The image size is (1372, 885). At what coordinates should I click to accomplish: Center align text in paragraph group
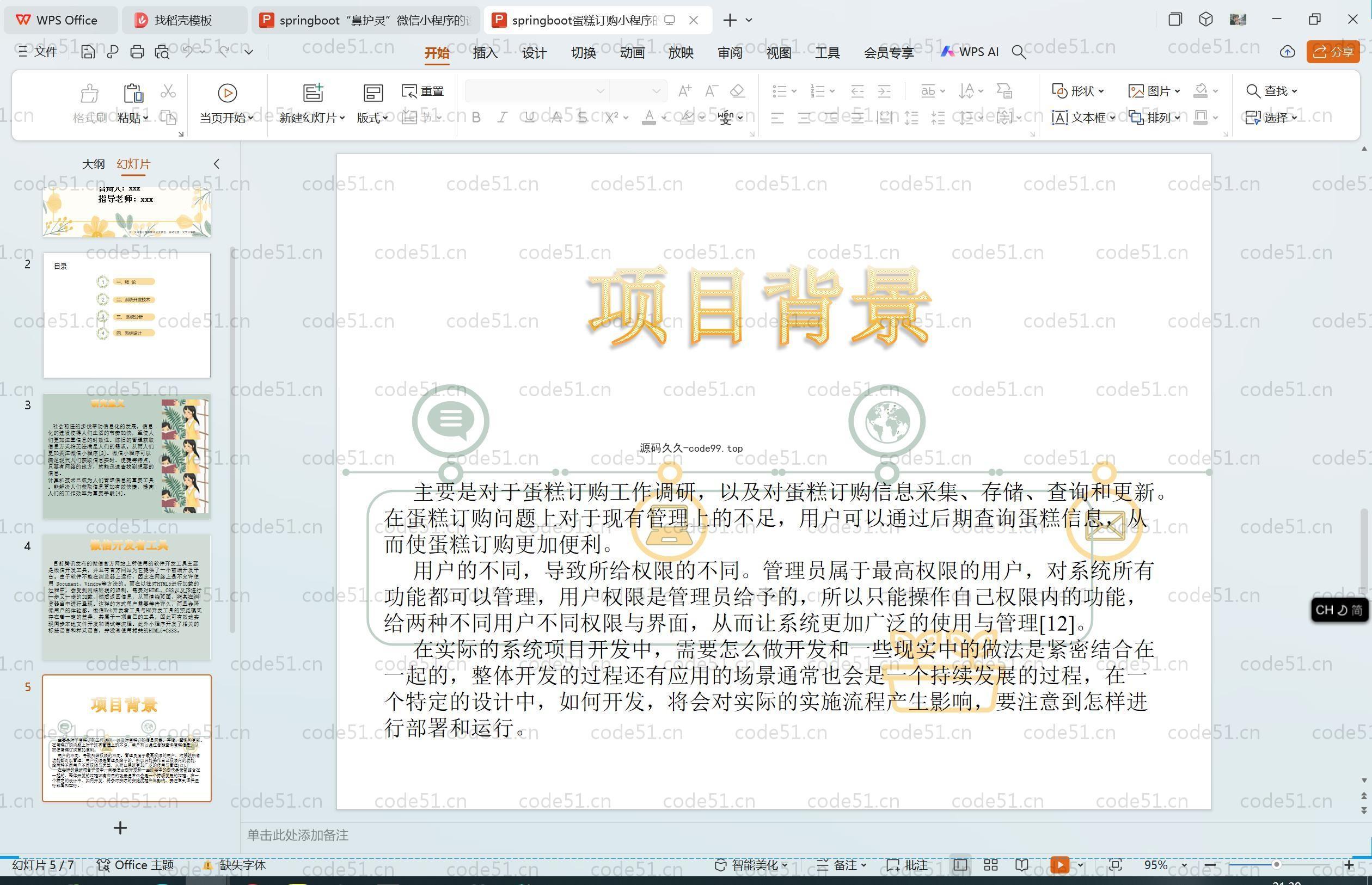[x=804, y=119]
